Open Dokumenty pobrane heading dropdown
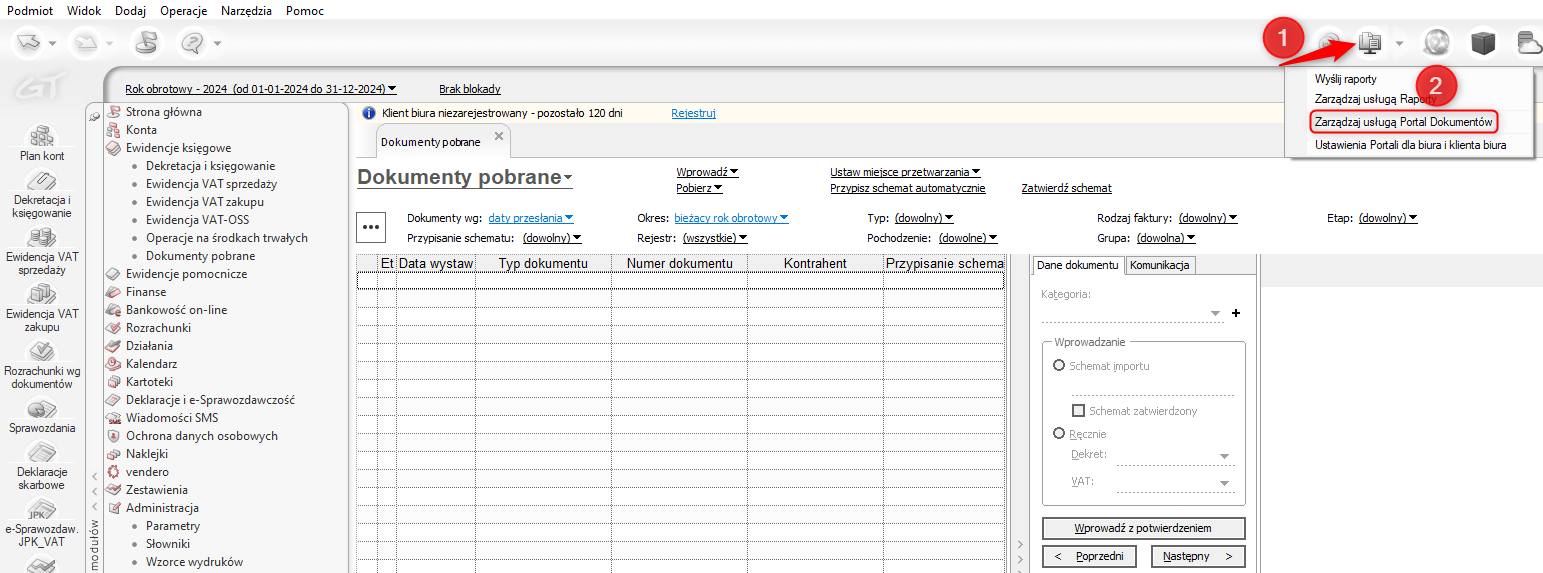Viewport: 1543px width, 573px height. pos(465,178)
